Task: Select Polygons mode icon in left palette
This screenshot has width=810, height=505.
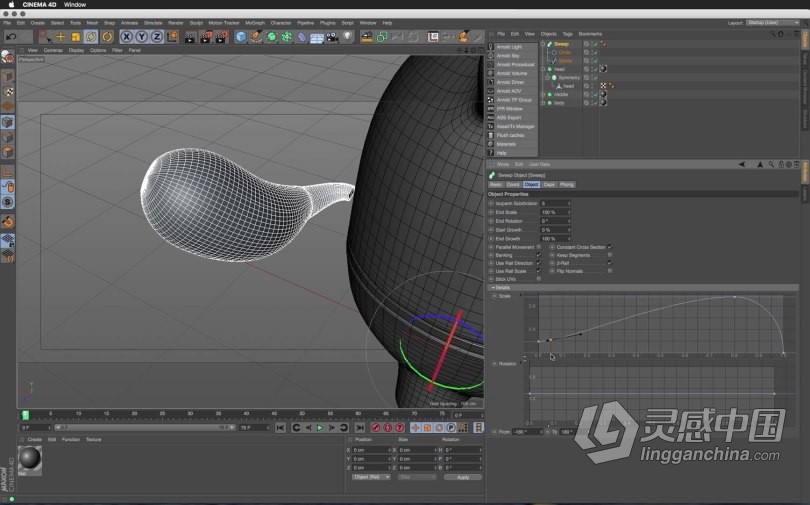Action: (x=7, y=152)
